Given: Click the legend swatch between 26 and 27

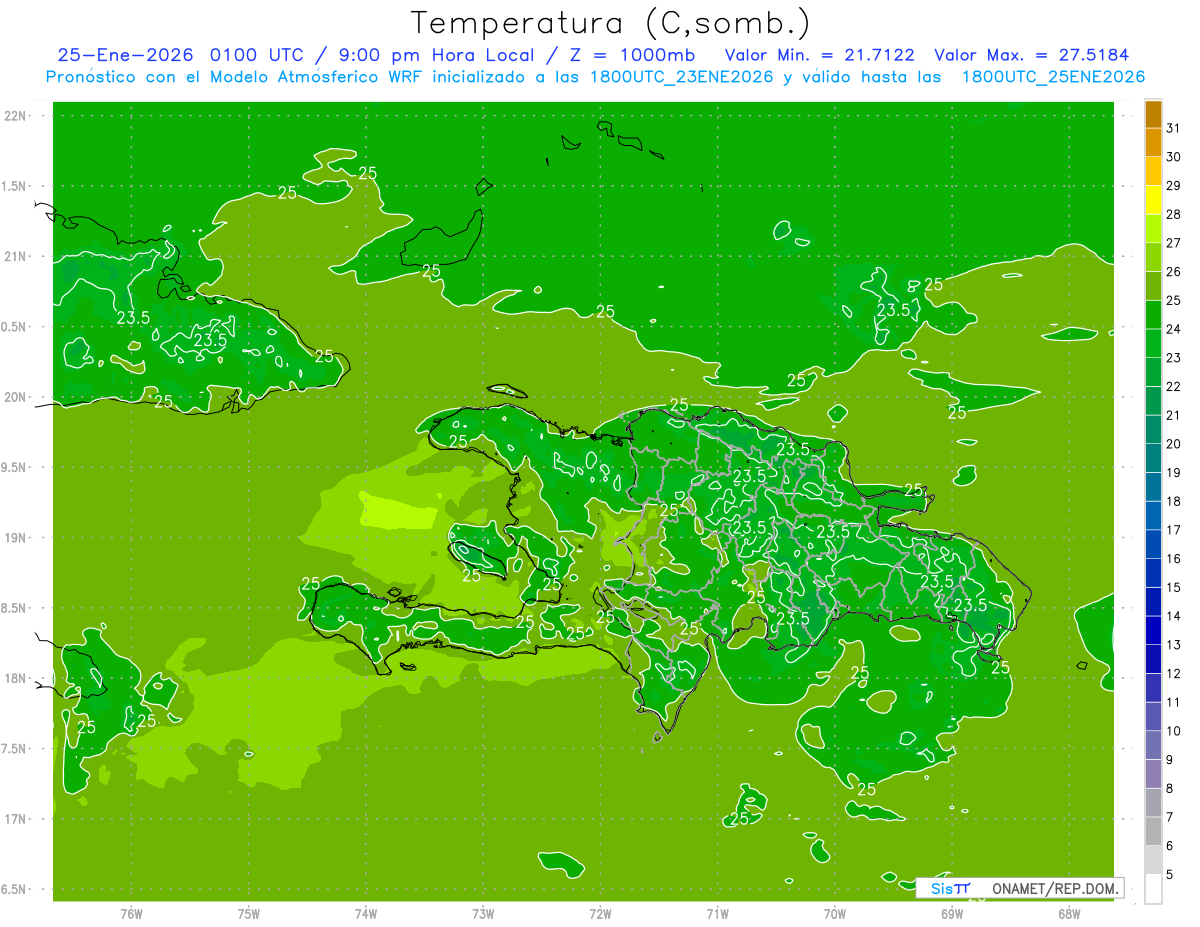Looking at the screenshot, I should coord(1153,257).
